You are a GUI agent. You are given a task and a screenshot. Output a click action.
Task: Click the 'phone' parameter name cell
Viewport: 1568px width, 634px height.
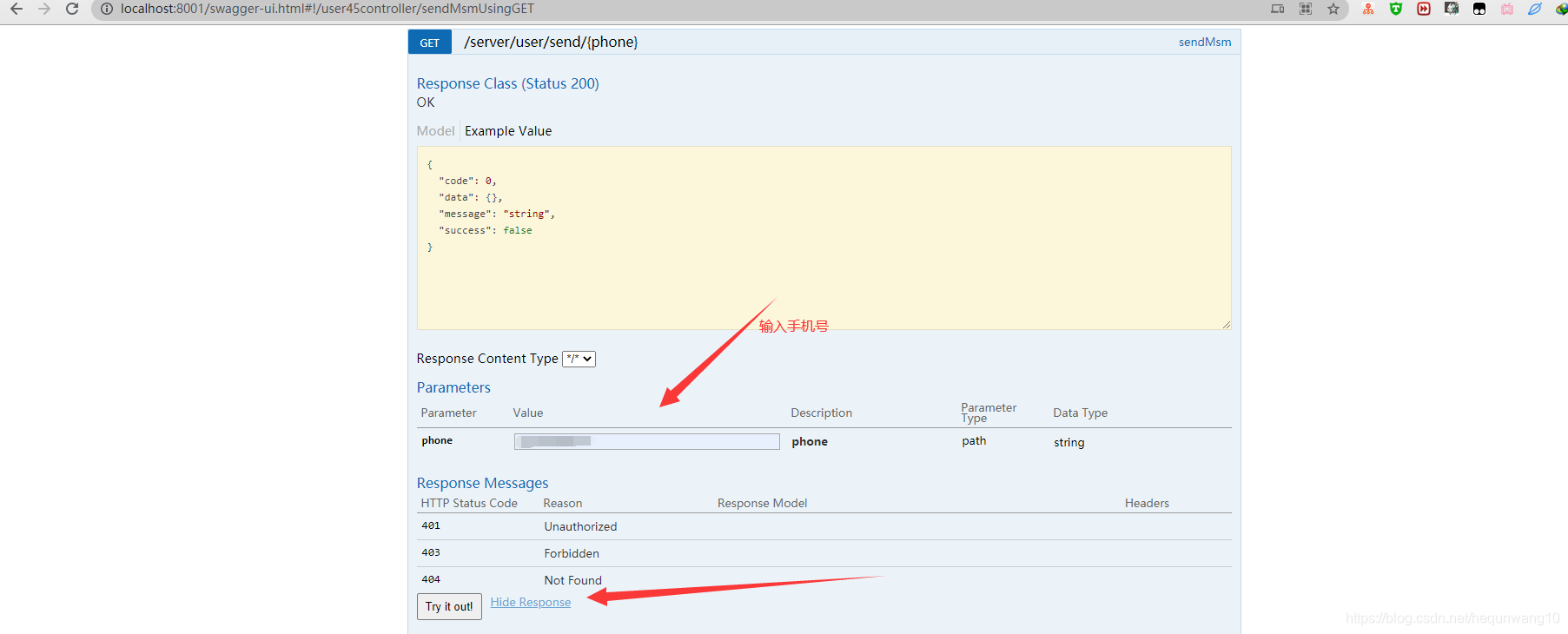pos(437,440)
